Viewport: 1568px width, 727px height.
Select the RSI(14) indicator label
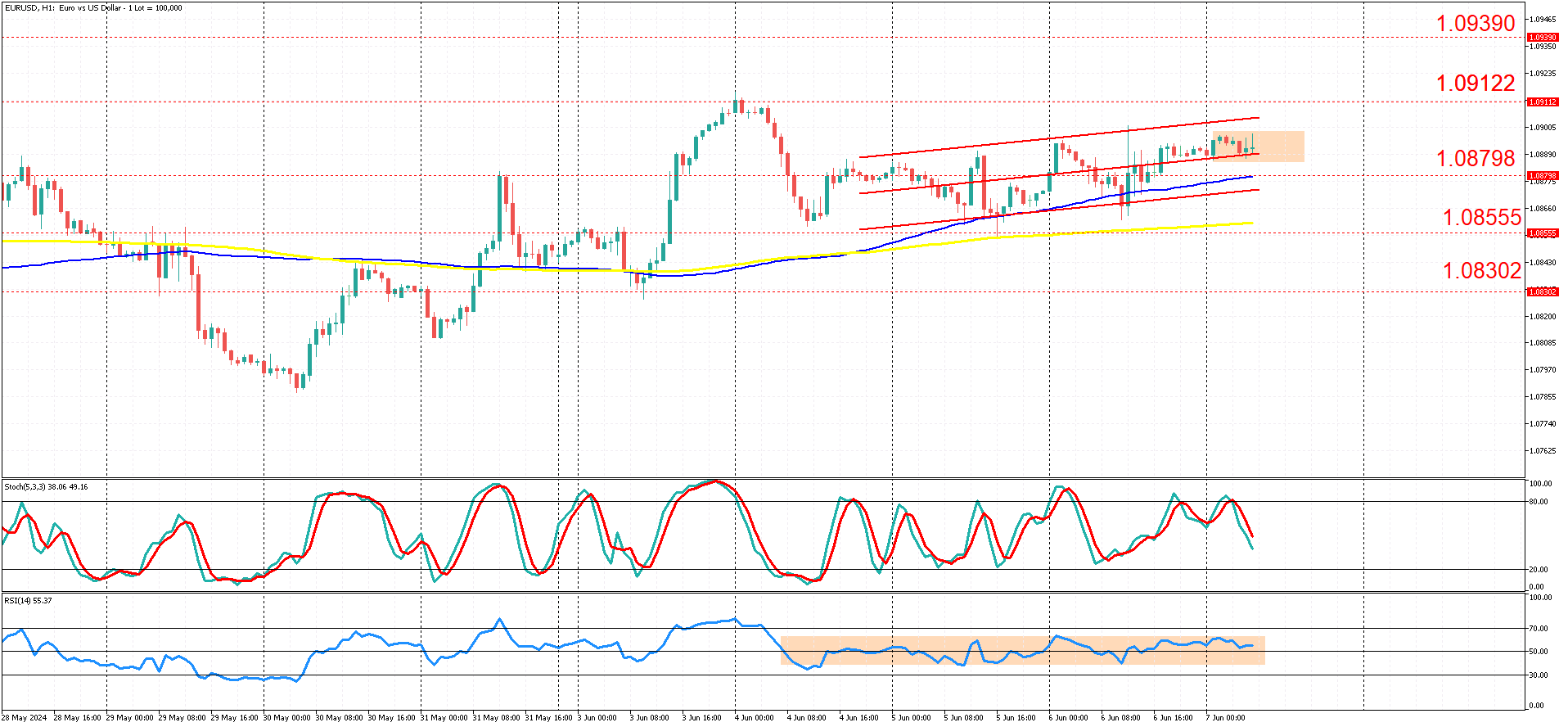click(28, 601)
